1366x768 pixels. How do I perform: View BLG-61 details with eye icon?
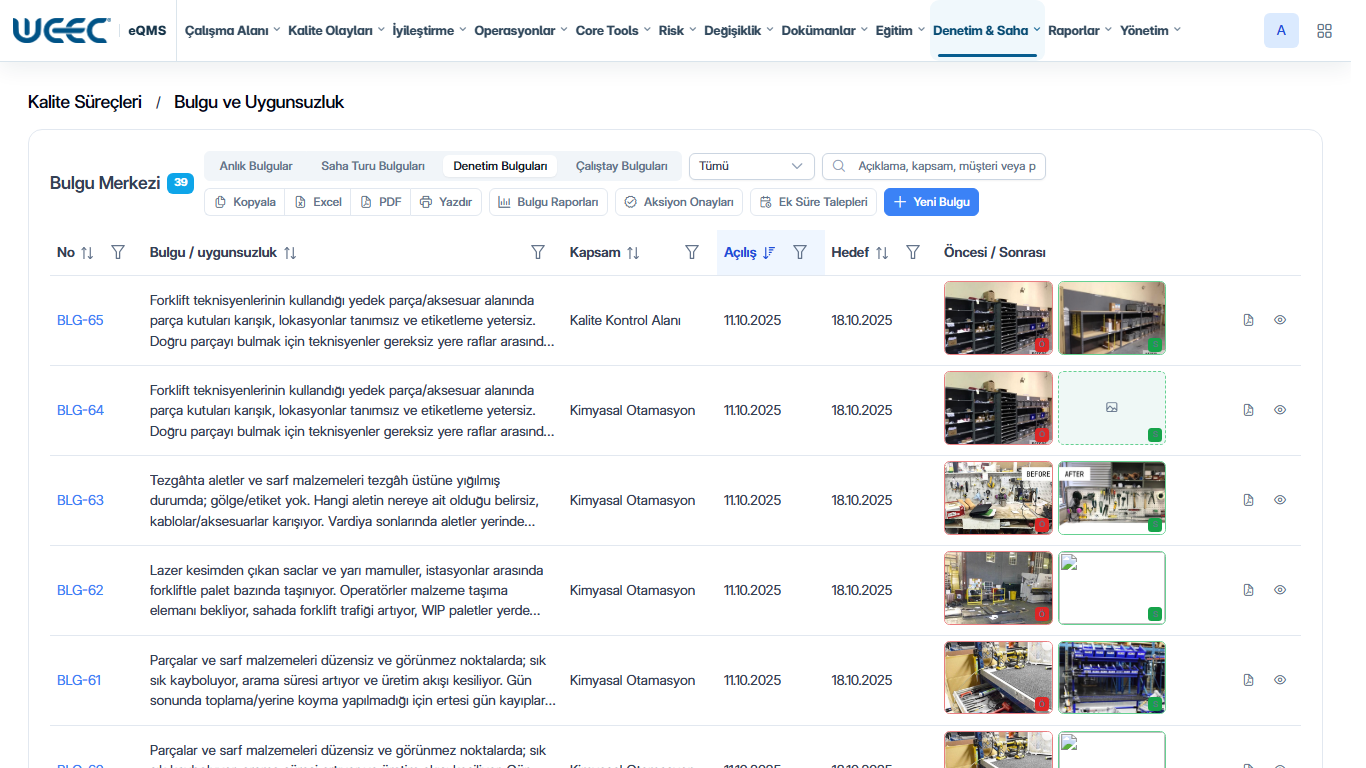coord(1280,680)
